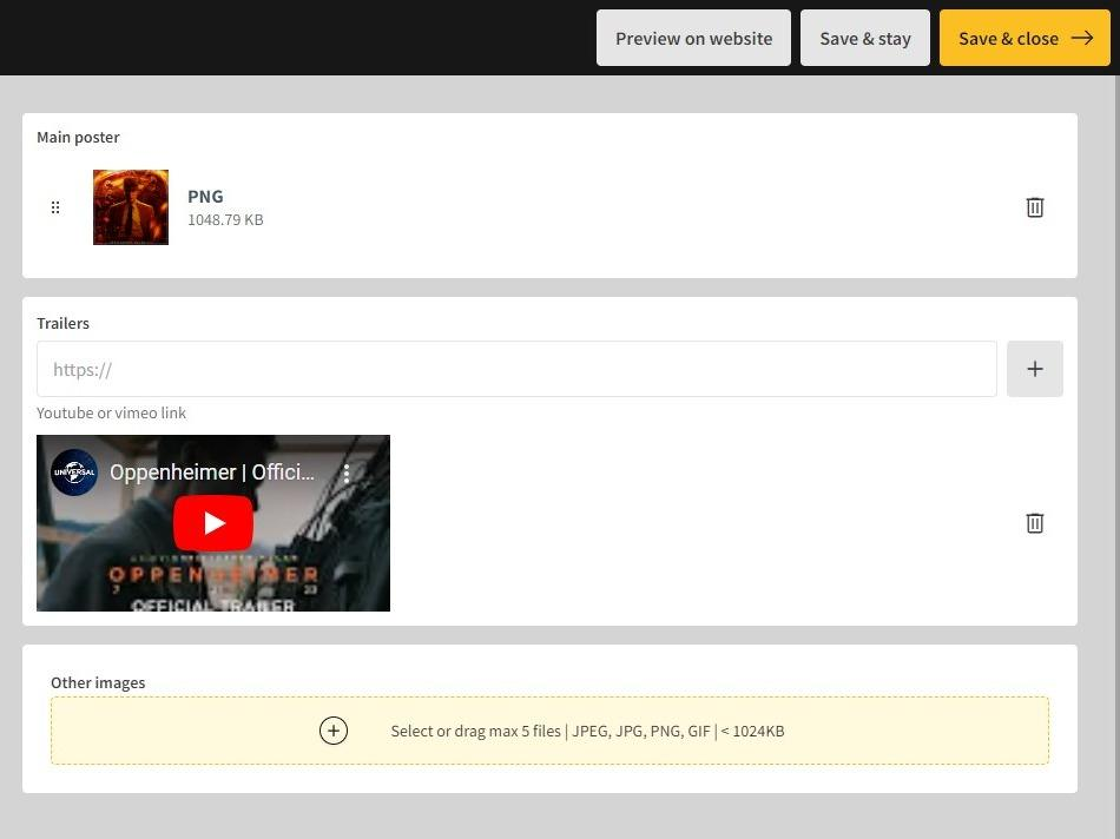Click the Preview on website button
The height and width of the screenshot is (839, 1120).
[693, 38]
